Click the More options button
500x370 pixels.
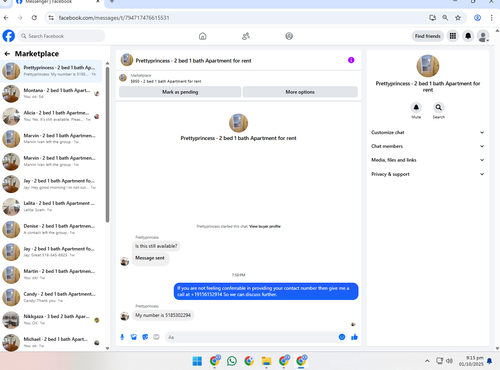[x=300, y=92]
